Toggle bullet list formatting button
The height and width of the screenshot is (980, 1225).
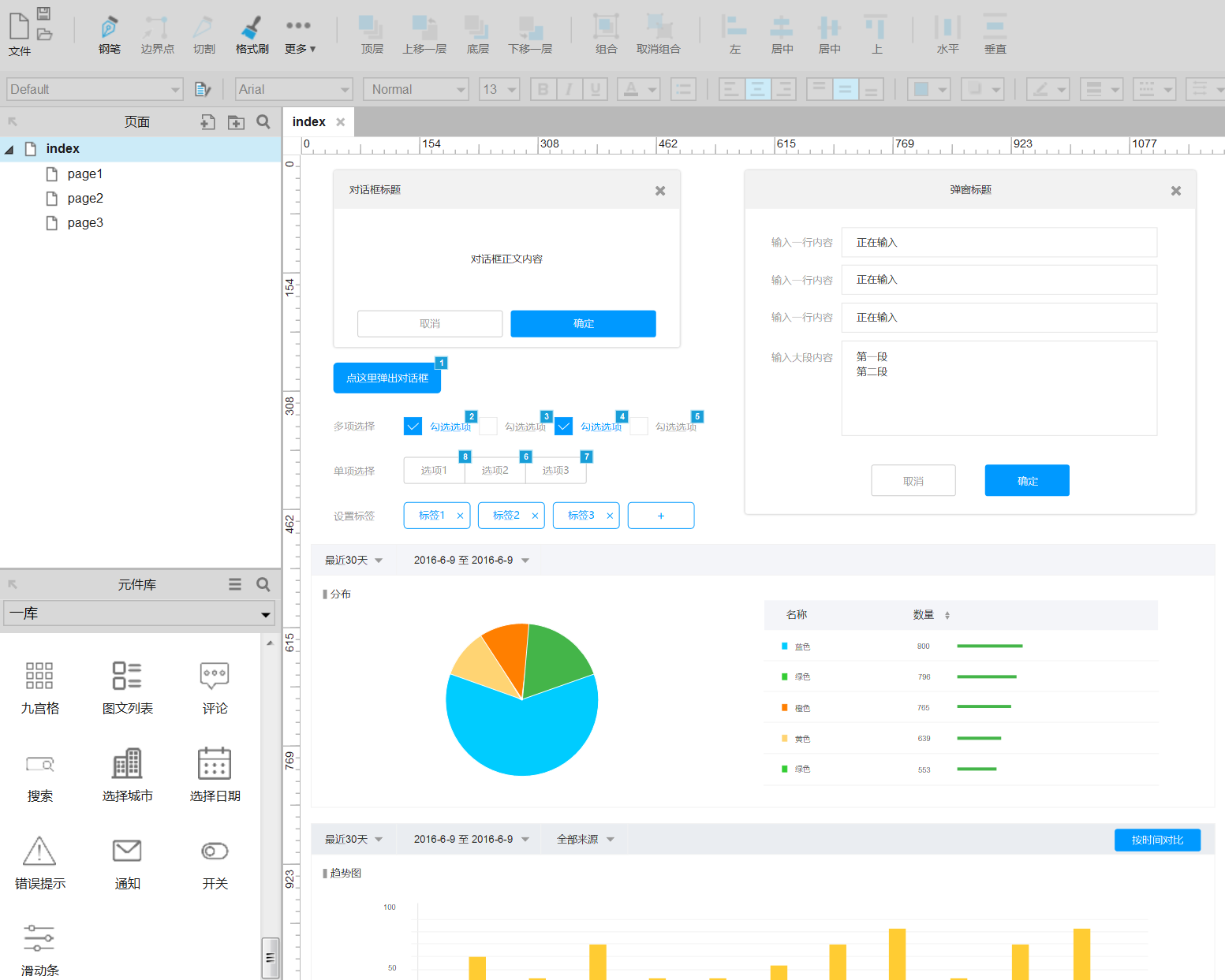tap(683, 89)
